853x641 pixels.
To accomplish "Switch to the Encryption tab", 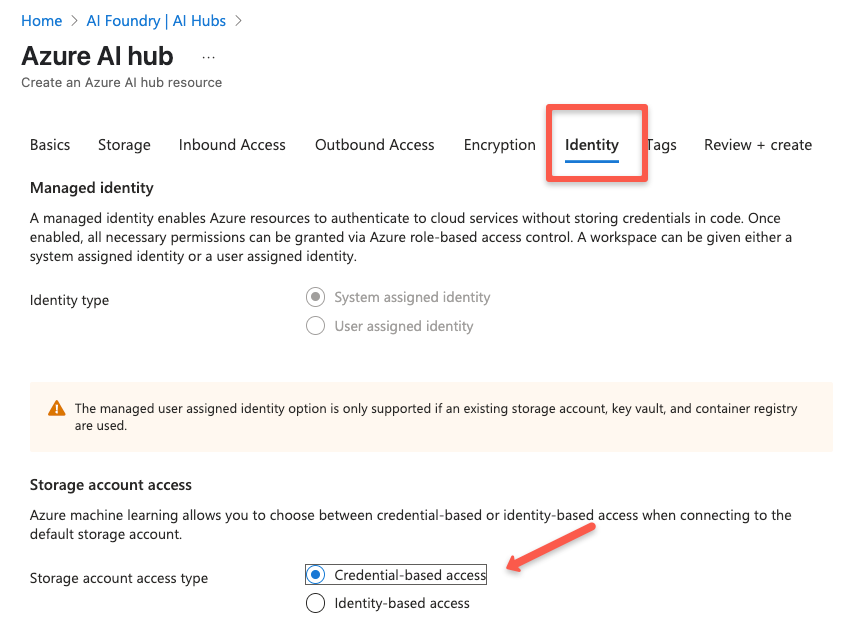I will (x=499, y=144).
